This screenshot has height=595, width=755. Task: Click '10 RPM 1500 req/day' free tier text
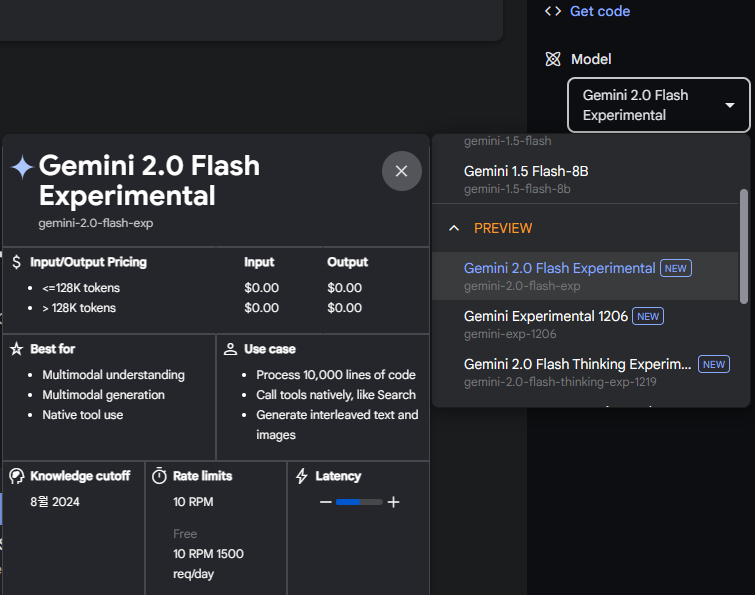click(x=208, y=564)
